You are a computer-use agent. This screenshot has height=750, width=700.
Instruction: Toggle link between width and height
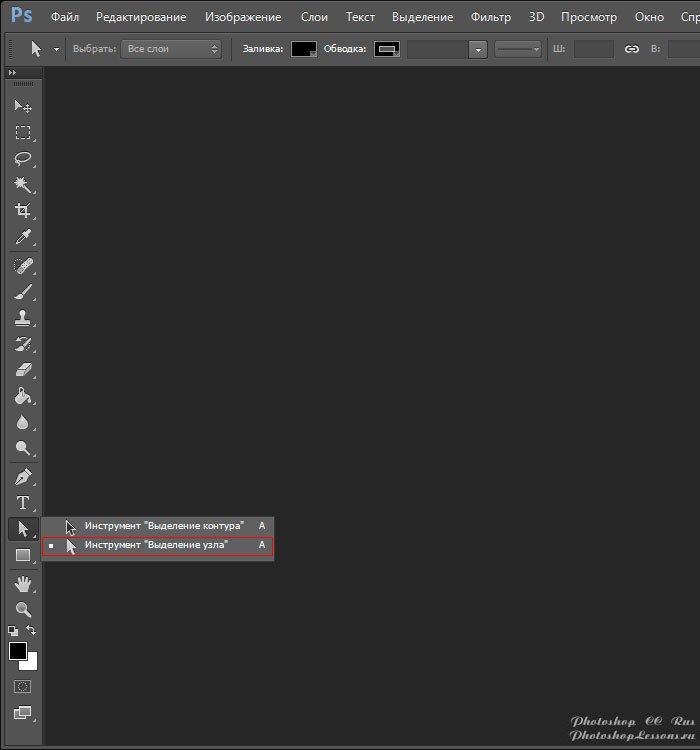(x=631, y=48)
